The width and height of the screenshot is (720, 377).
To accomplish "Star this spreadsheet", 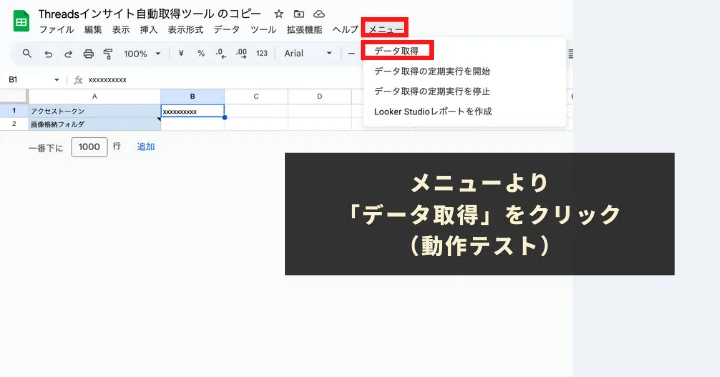I will pyautogui.click(x=278, y=14).
